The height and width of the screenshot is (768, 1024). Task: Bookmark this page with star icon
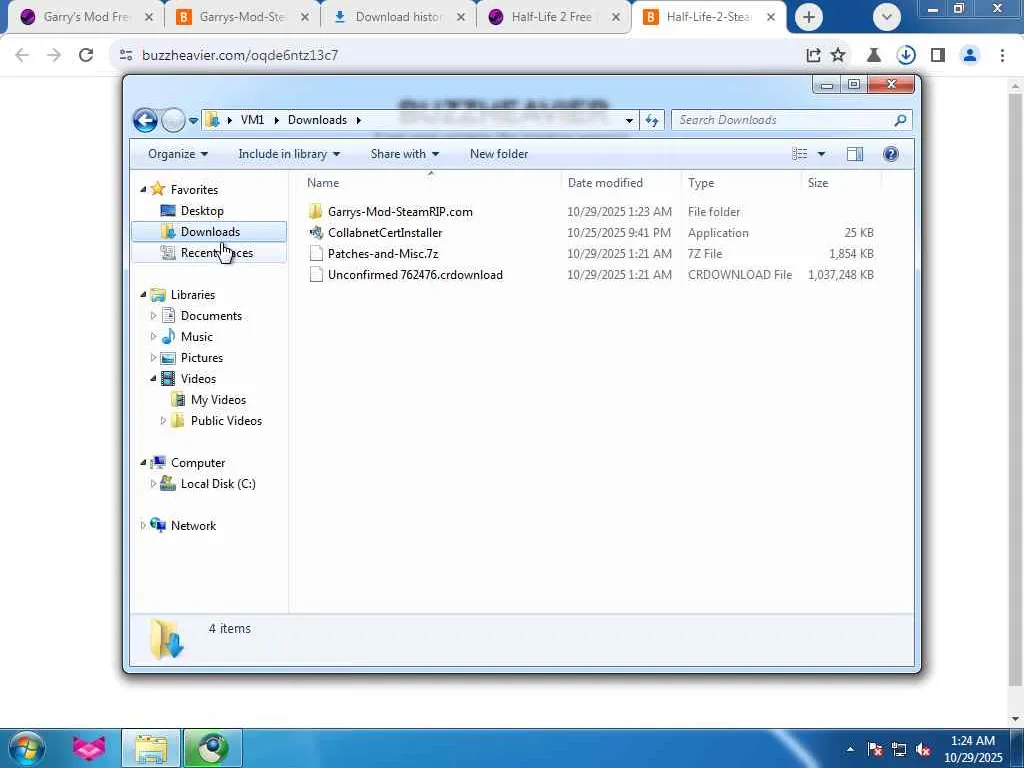tap(838, 56)
